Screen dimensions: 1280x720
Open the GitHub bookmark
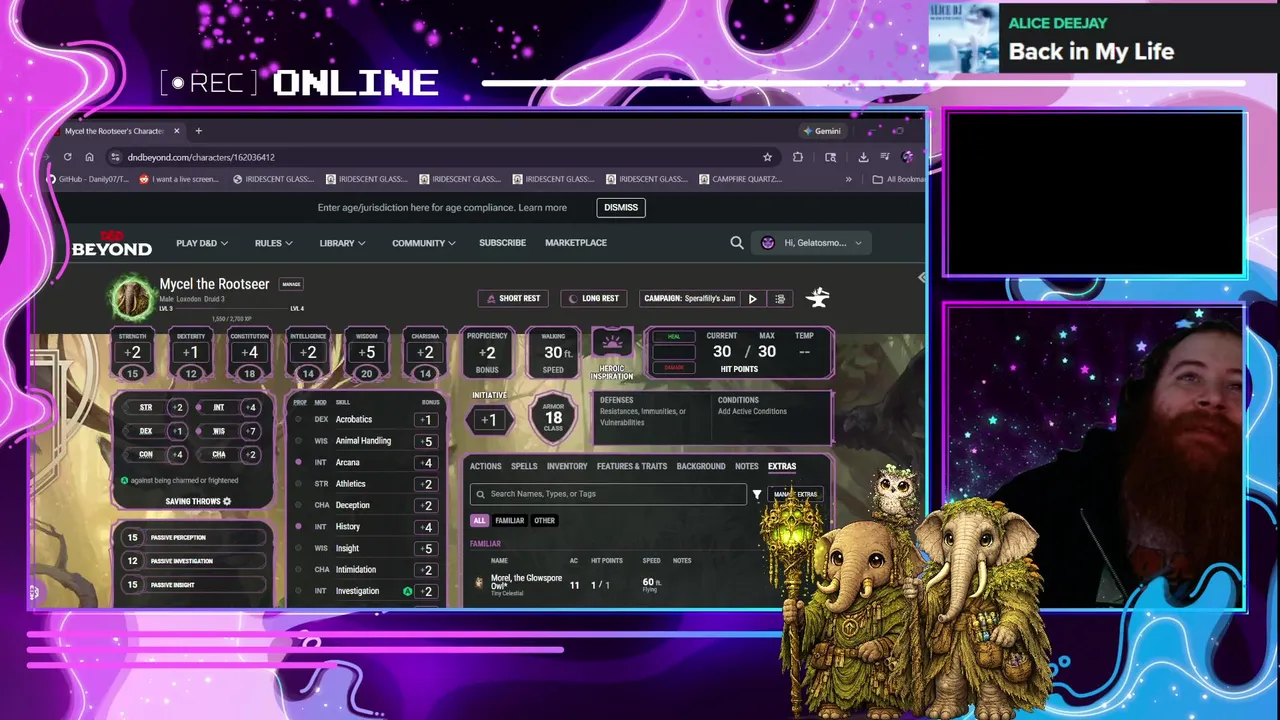pyautogui.click(x=88, y=179)
